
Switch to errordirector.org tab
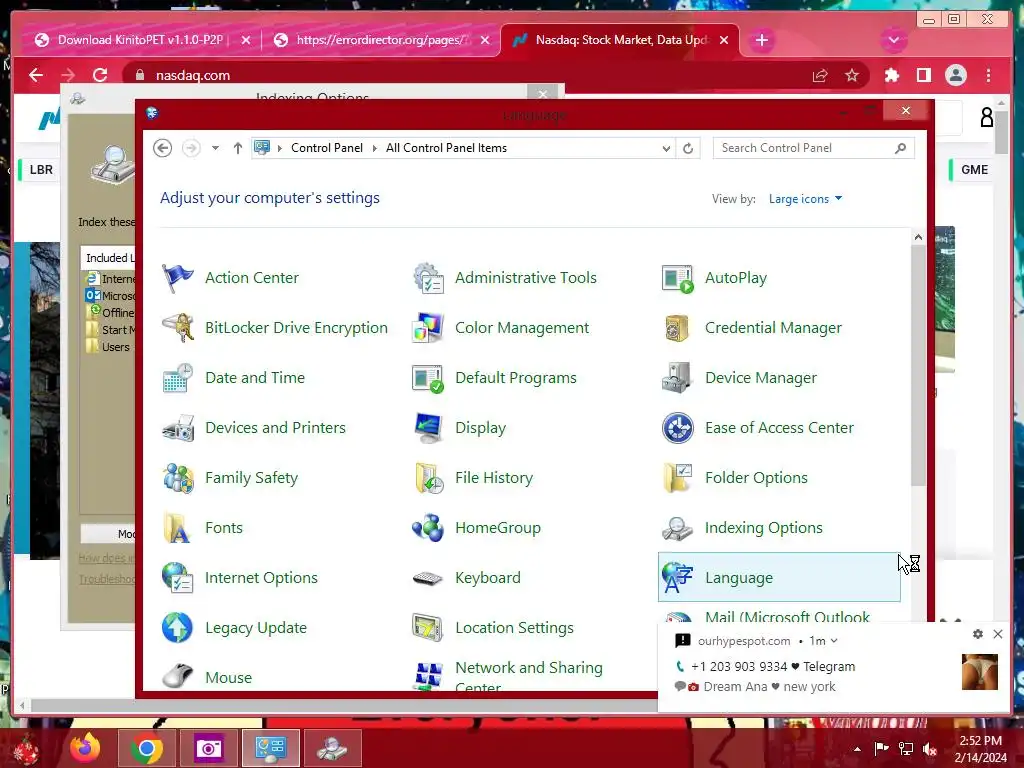(x=382, y=40)
